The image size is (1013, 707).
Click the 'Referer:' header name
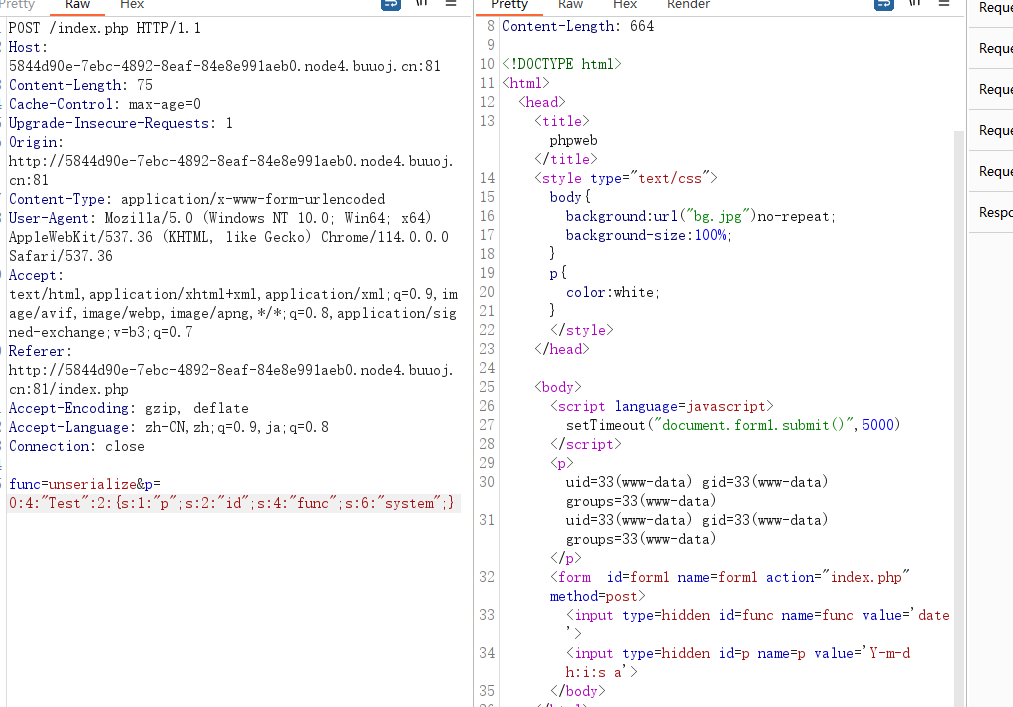pos(40,351)
